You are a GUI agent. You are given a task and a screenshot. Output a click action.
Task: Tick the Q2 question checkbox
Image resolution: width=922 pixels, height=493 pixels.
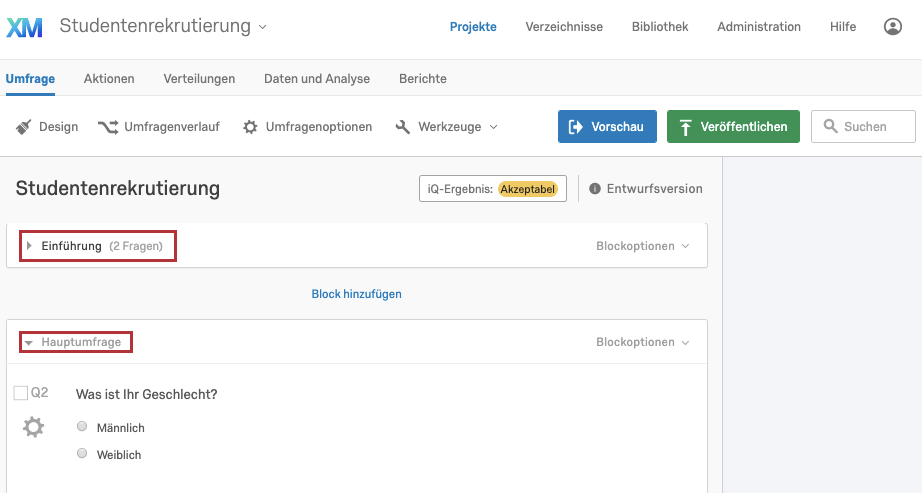point(21,393)
